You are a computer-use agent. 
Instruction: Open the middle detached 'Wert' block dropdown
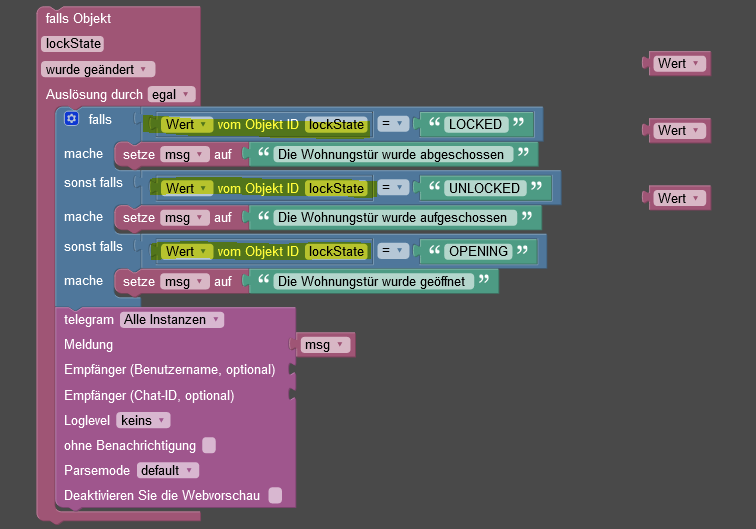[x=679, y=131]
